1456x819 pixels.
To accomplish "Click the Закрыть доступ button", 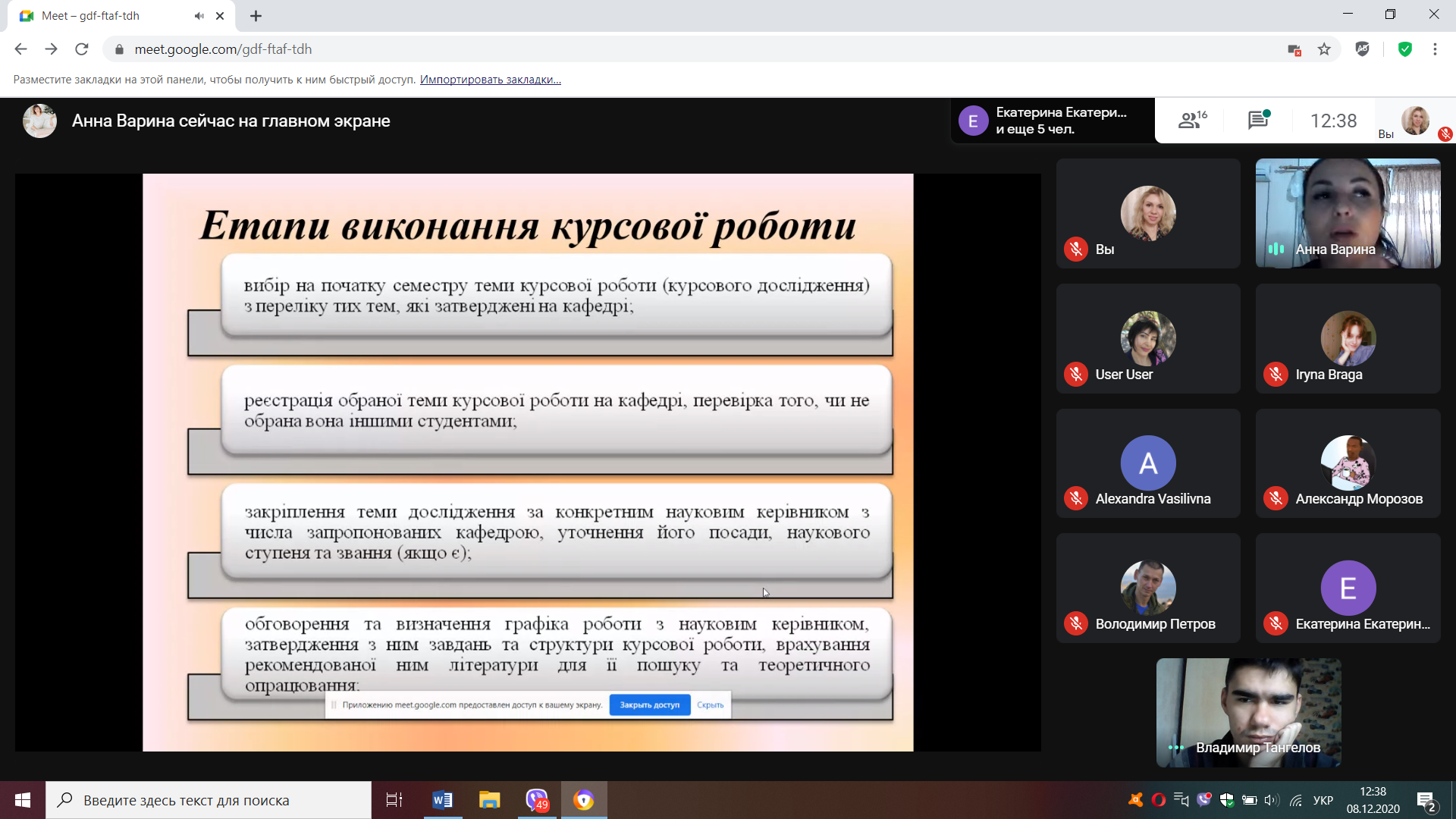I will pos(650,704).
